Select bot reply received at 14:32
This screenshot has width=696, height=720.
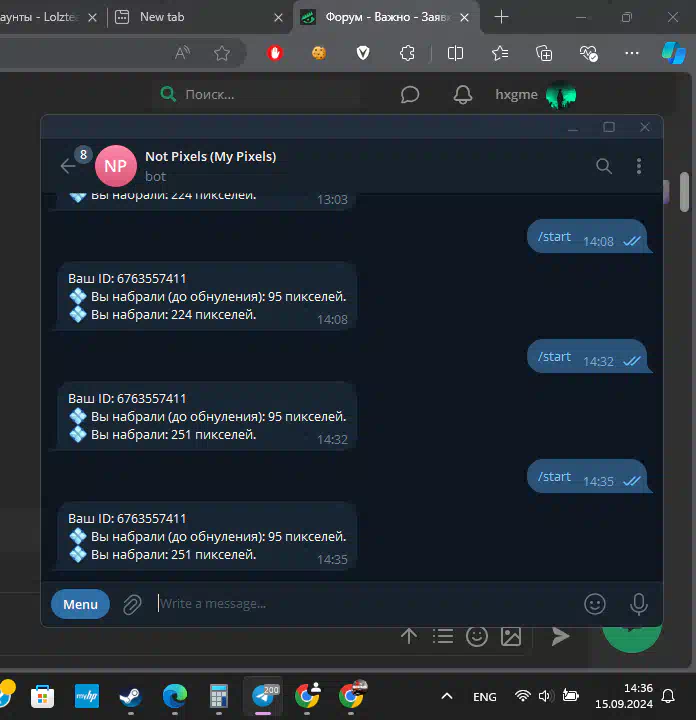[207, 416]
